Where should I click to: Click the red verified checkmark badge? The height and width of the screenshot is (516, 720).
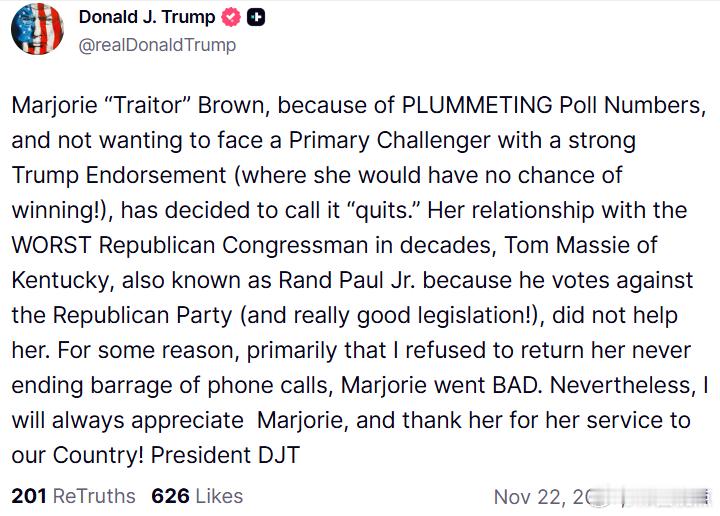231,17
